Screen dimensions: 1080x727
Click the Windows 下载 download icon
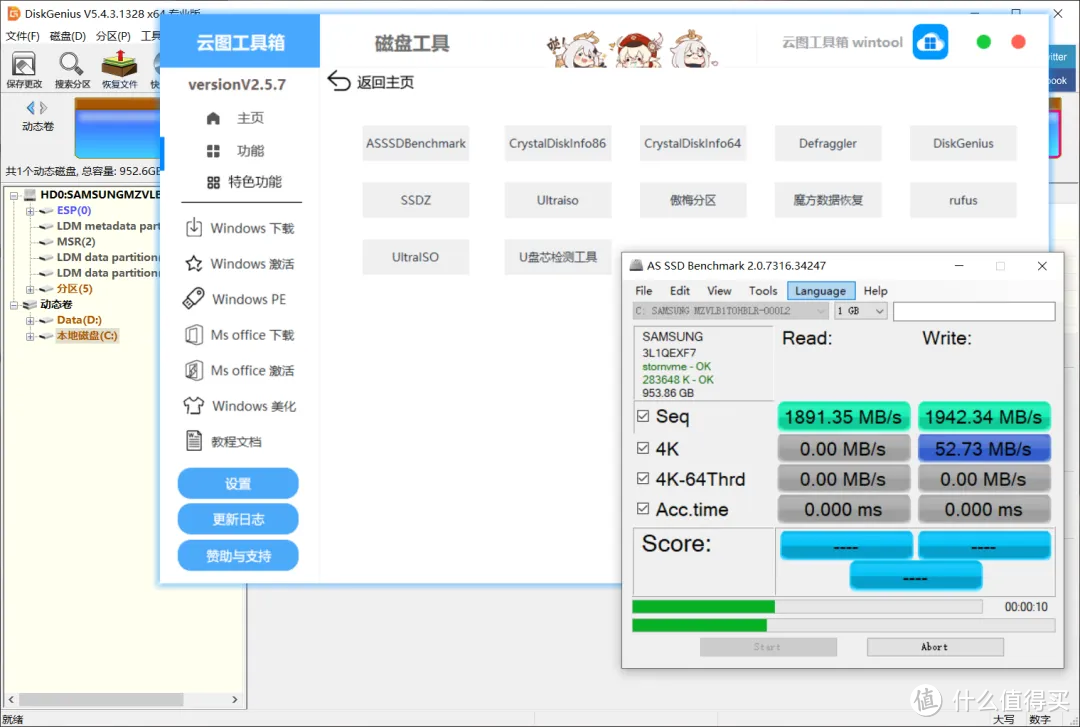point(194,227)
